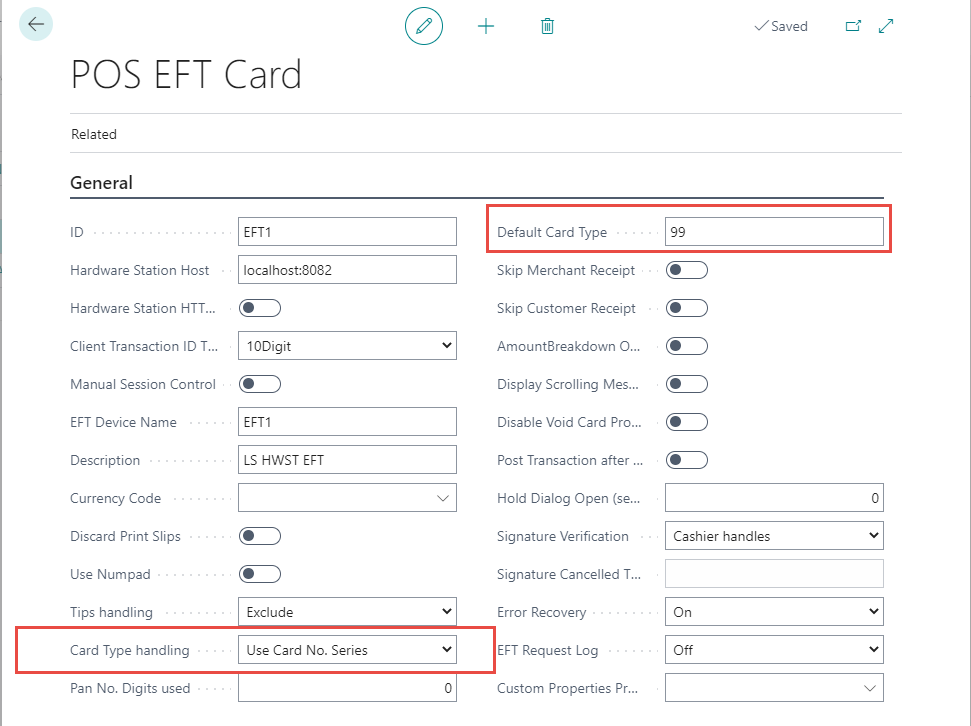Collapse the General section header
The height and width of the screenshot is (726, 971).
(101, 183)
